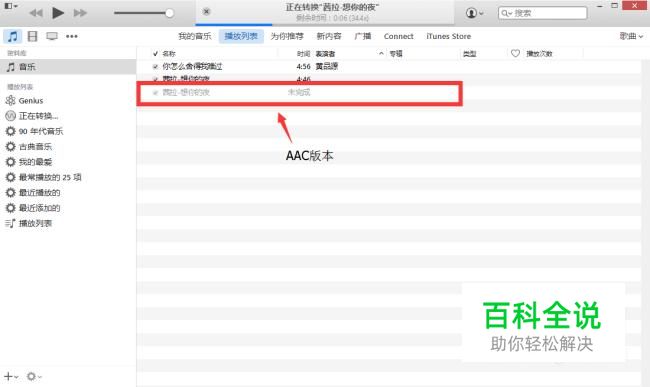Select the 播放列表 tab

(x=241, y=36)
